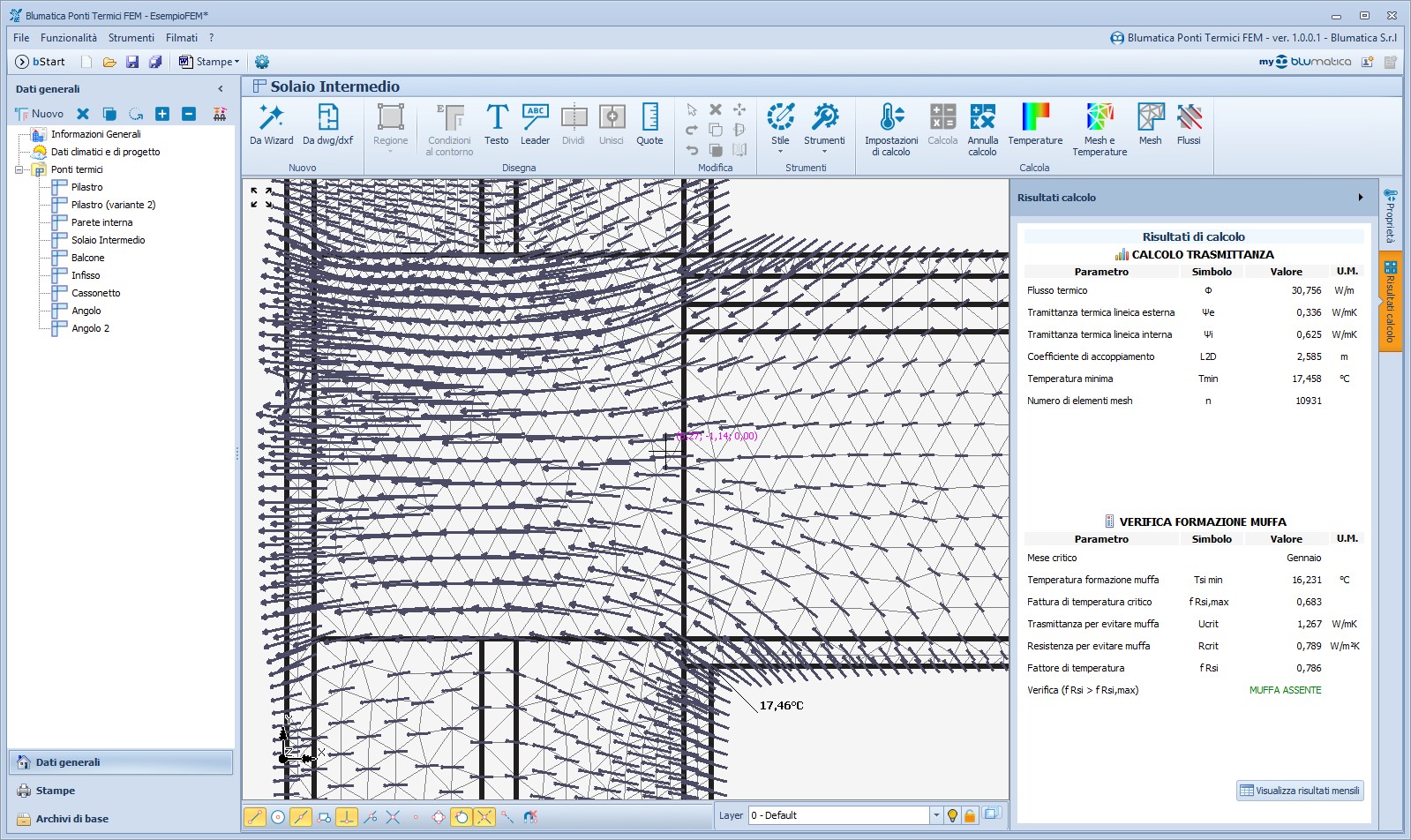This screenshot has width=1411, height=840.
Task: Open Impostazioni di calcolo settings
Action: pos(891,130)
